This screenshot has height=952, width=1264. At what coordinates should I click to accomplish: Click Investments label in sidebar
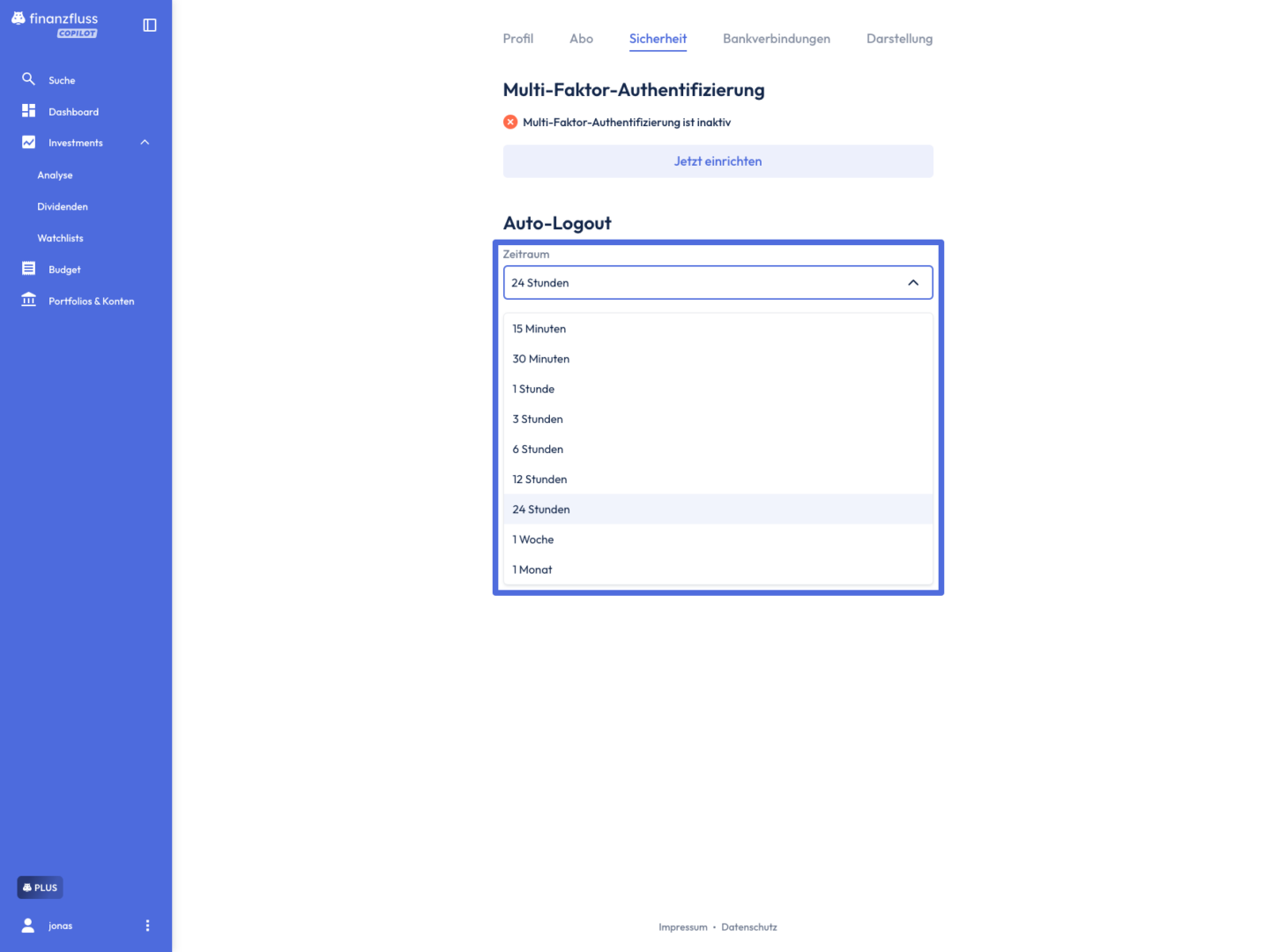coord(76,143)
